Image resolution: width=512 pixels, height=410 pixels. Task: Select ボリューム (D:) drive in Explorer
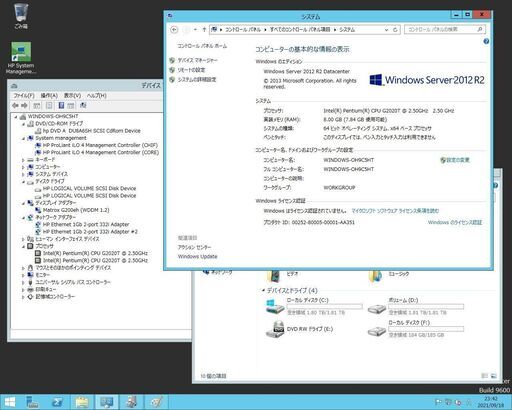(x=416, y=307)
